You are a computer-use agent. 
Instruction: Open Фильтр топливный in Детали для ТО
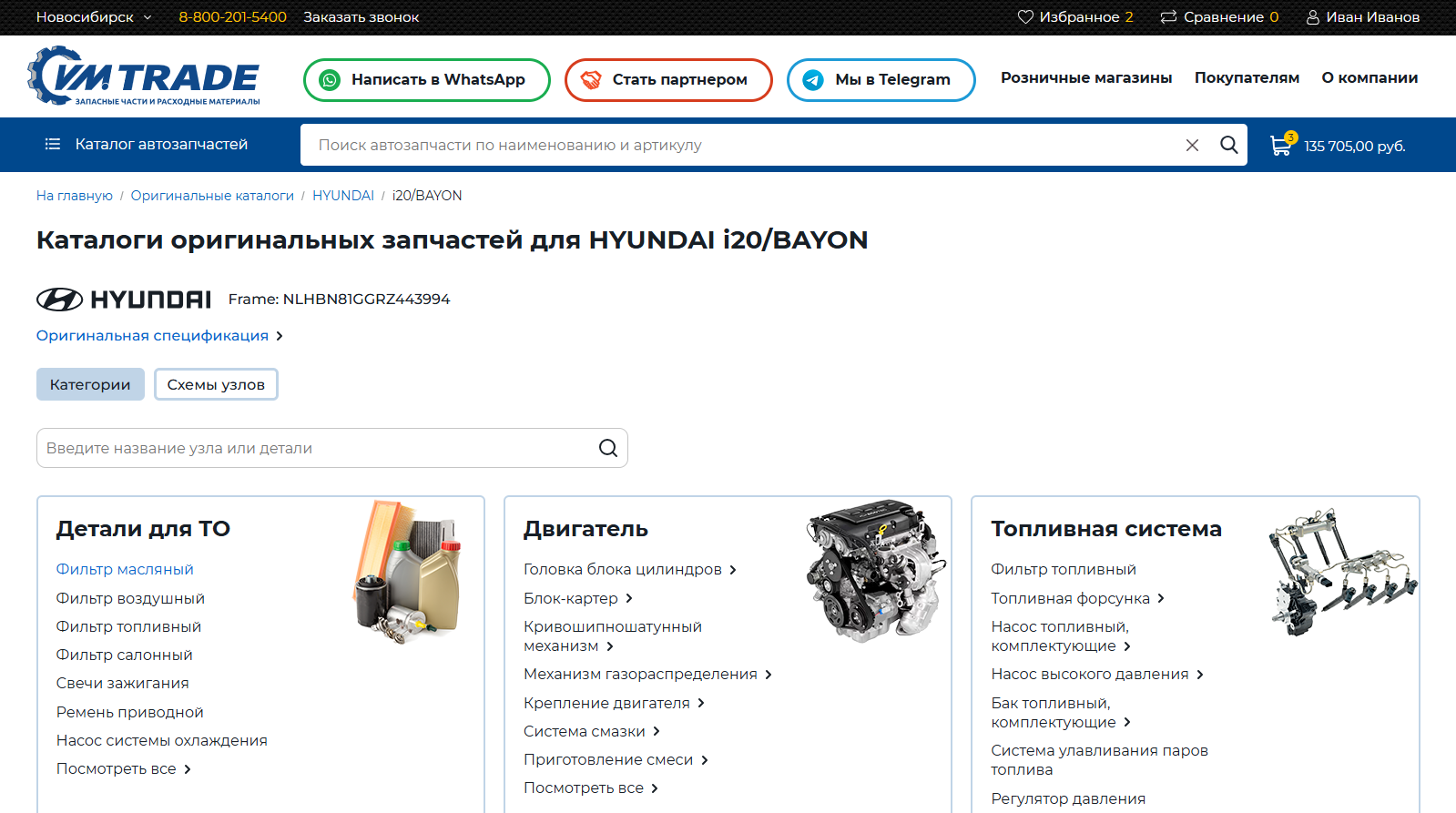tap(128, 627)
